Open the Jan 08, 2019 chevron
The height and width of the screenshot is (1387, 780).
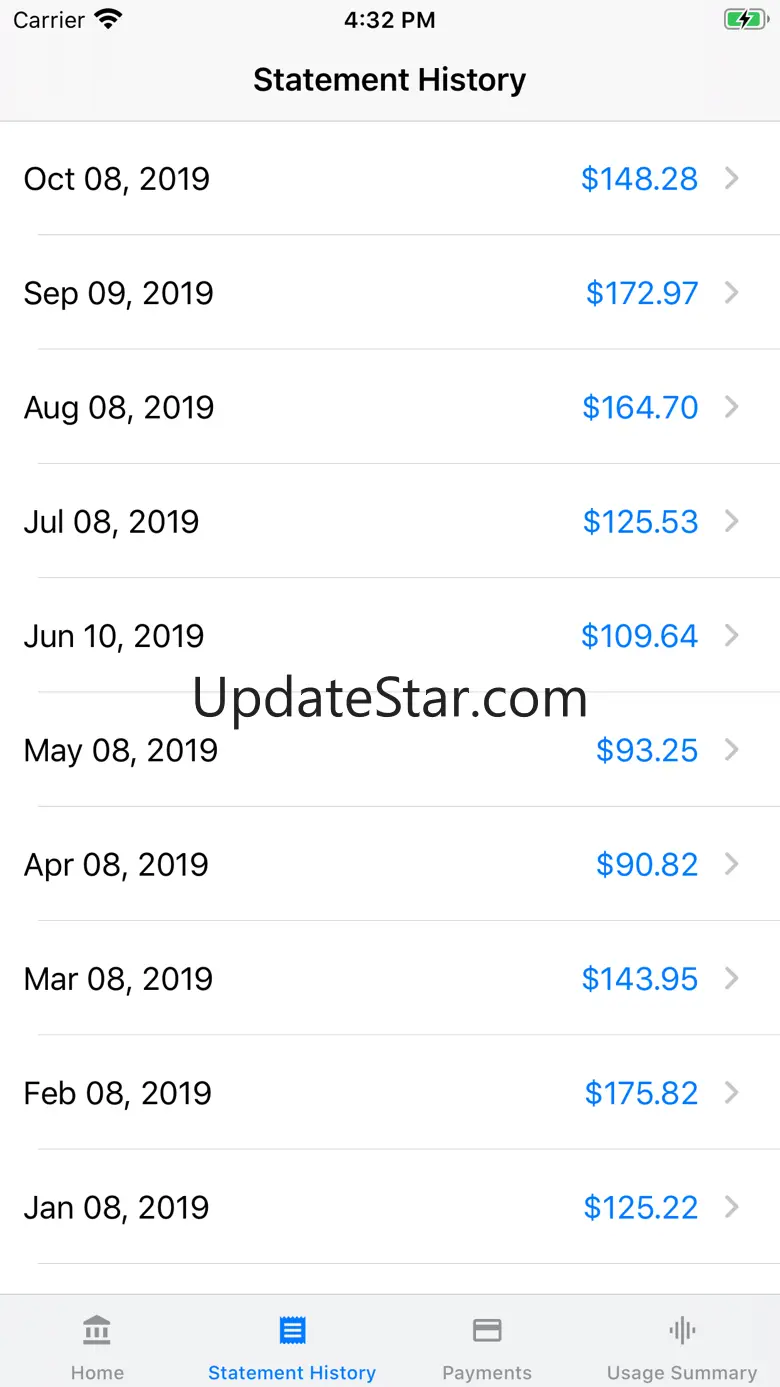point(732,1207)
